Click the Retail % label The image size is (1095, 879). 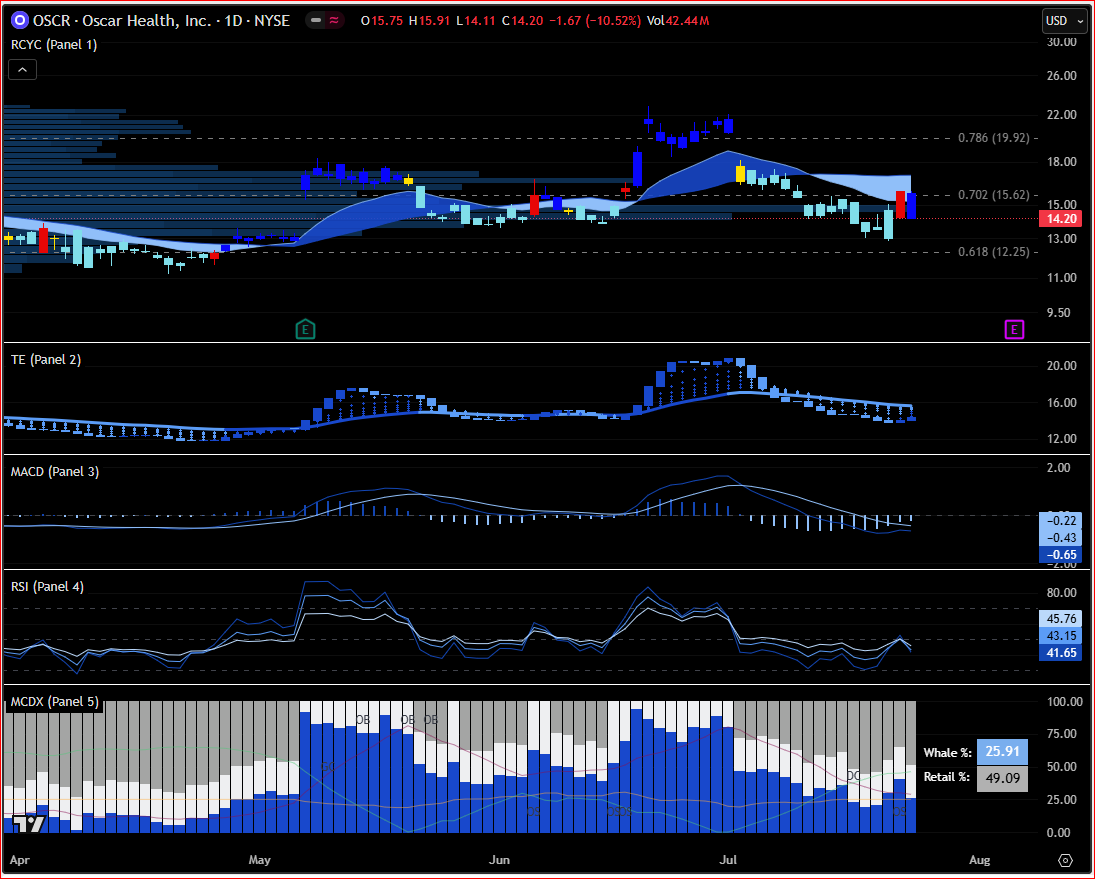click(947, 777)
